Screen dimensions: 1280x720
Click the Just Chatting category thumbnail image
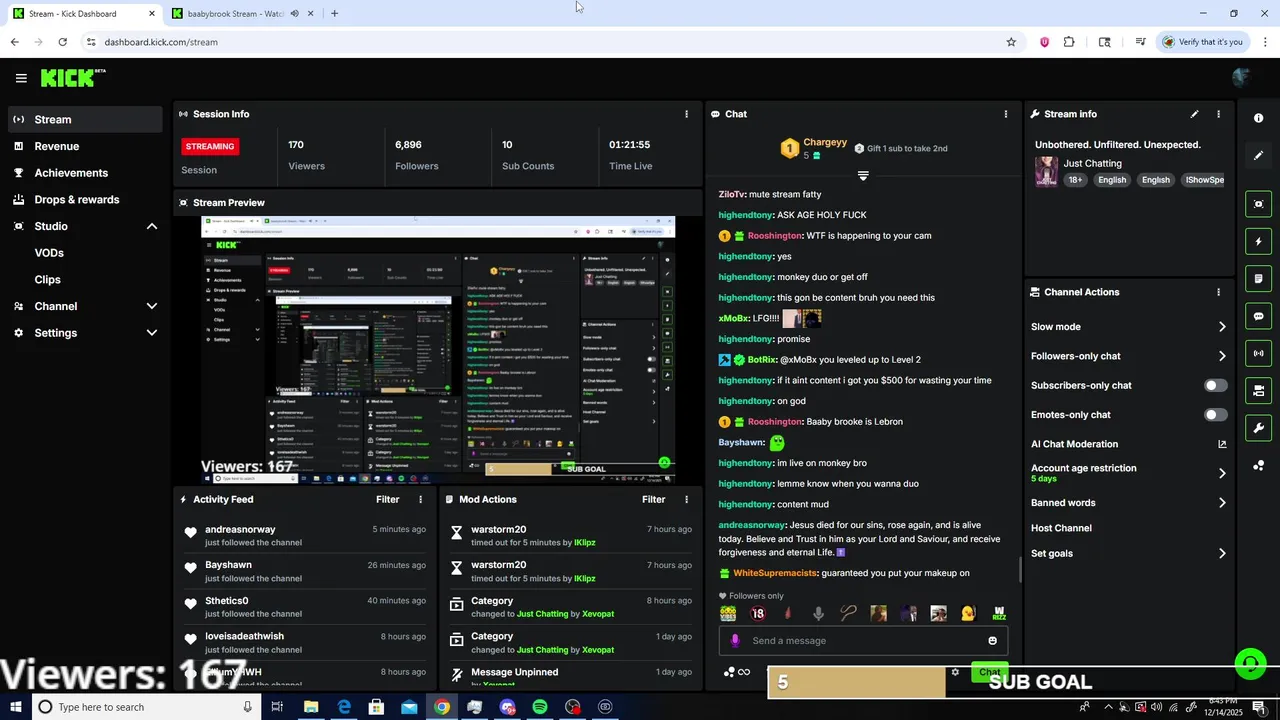1046,171
